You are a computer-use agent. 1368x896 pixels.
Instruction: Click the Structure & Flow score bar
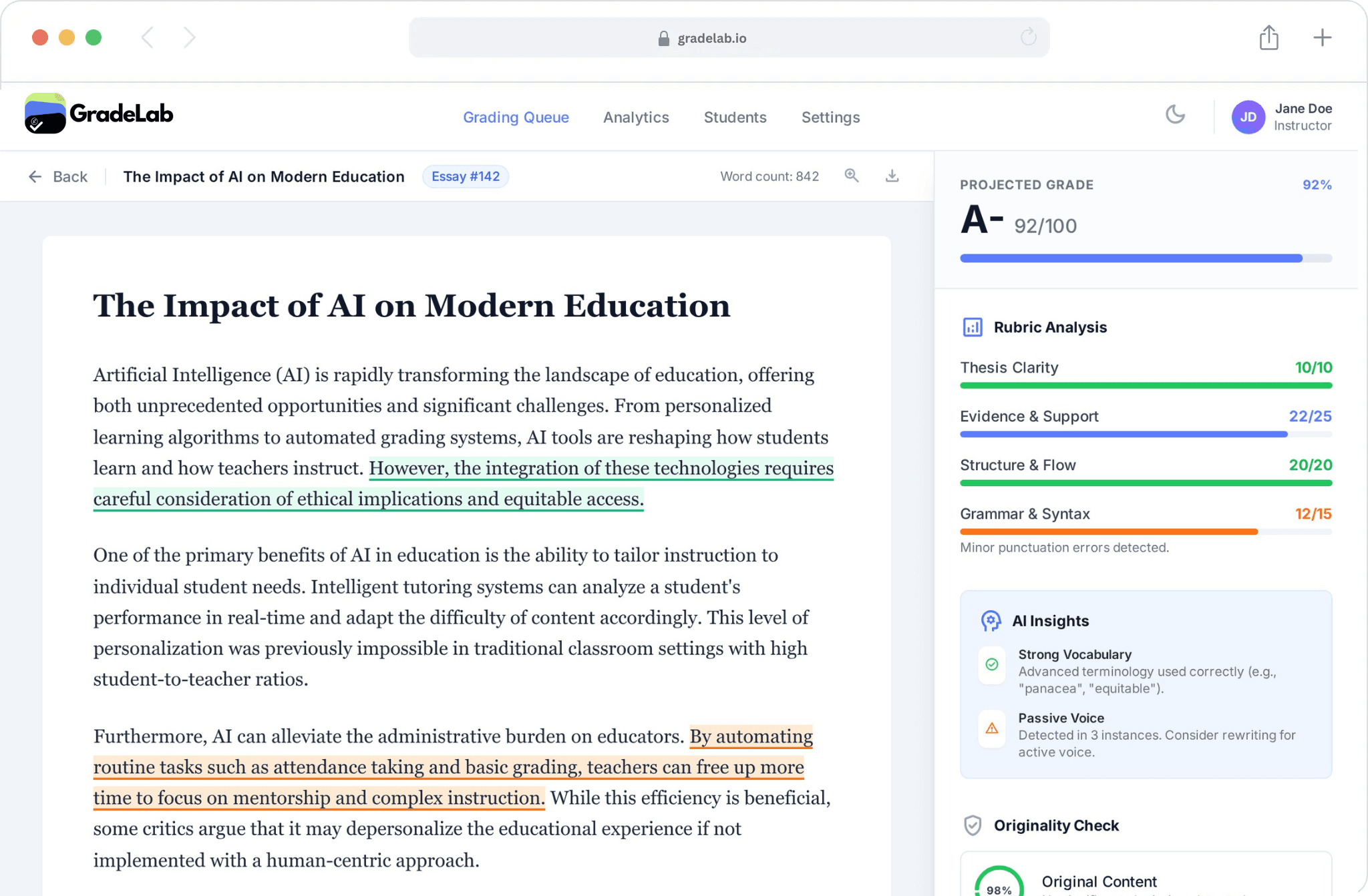(x=1146, y=483)
